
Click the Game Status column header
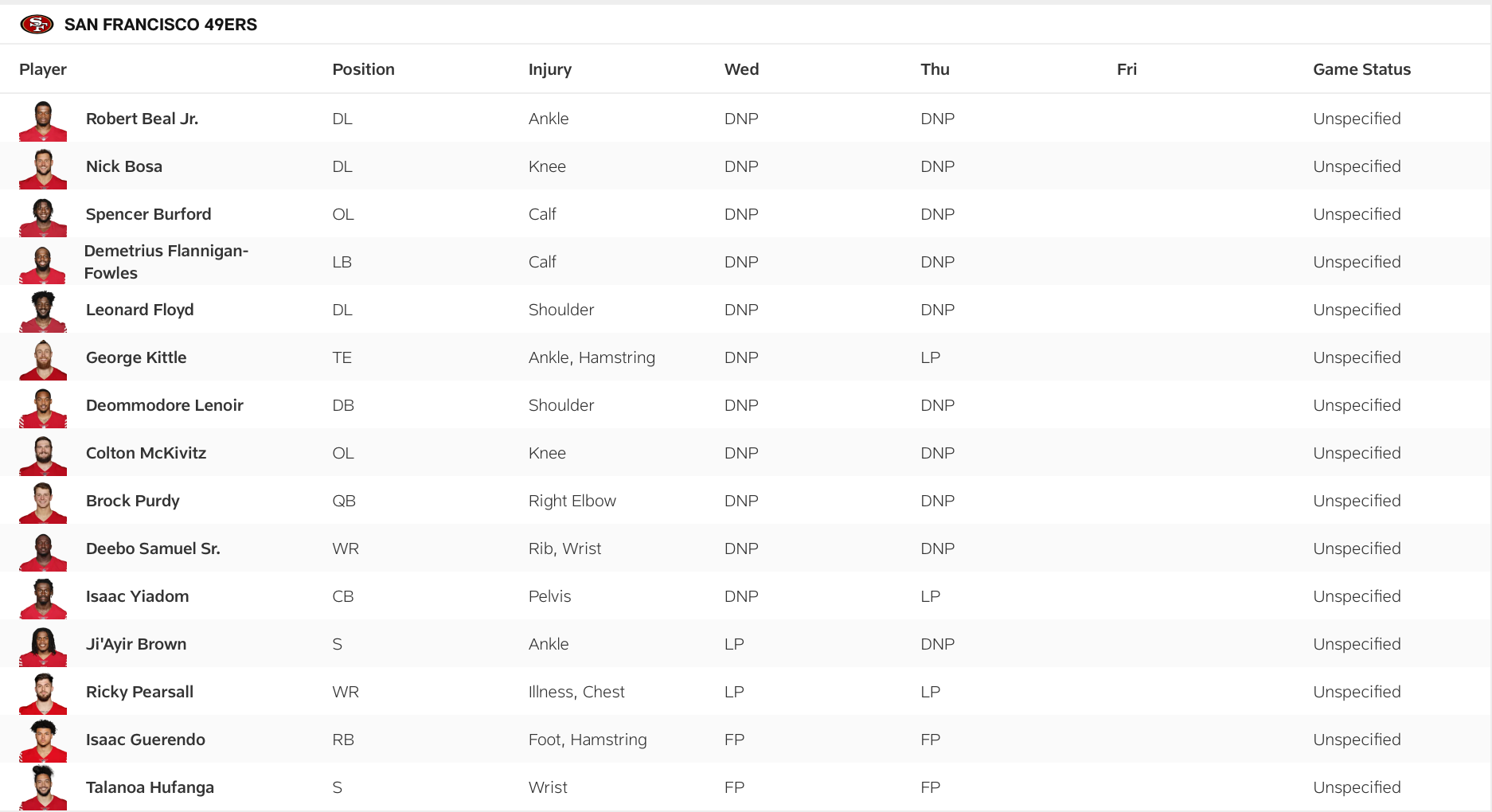pos(1361,69)
